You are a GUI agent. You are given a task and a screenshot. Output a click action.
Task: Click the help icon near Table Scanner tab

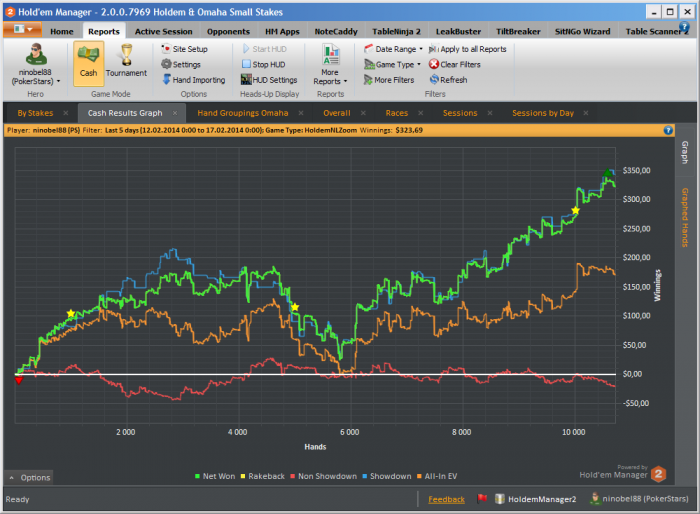tap(684, 27)
